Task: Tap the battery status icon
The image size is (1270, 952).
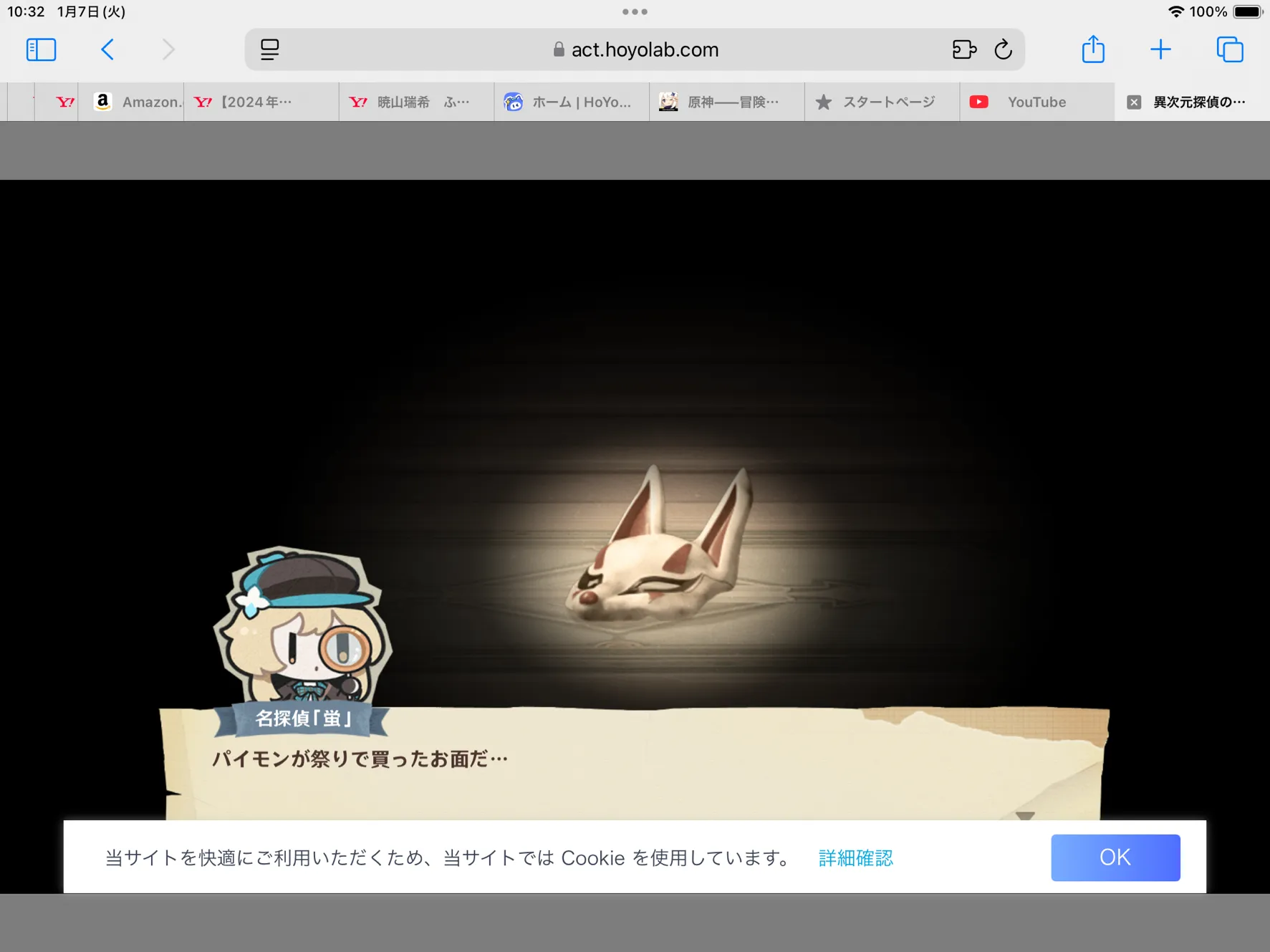Action: [x=1248, y=11]
